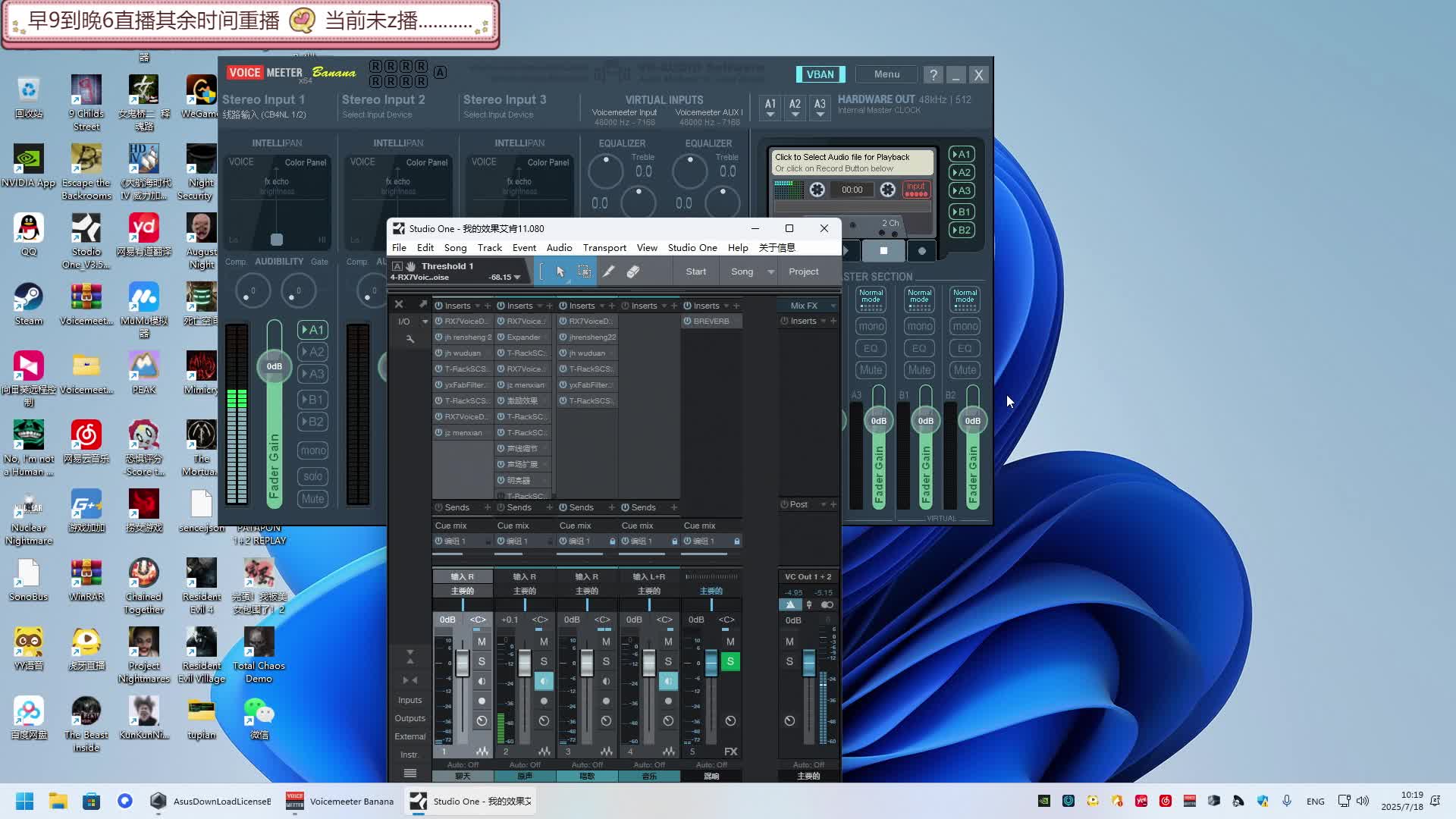This screenshot has height=819, width=1456.
Task: Open the NVIDIA App desktop icon
Action: pyautogui.click(x=29, y=167)
